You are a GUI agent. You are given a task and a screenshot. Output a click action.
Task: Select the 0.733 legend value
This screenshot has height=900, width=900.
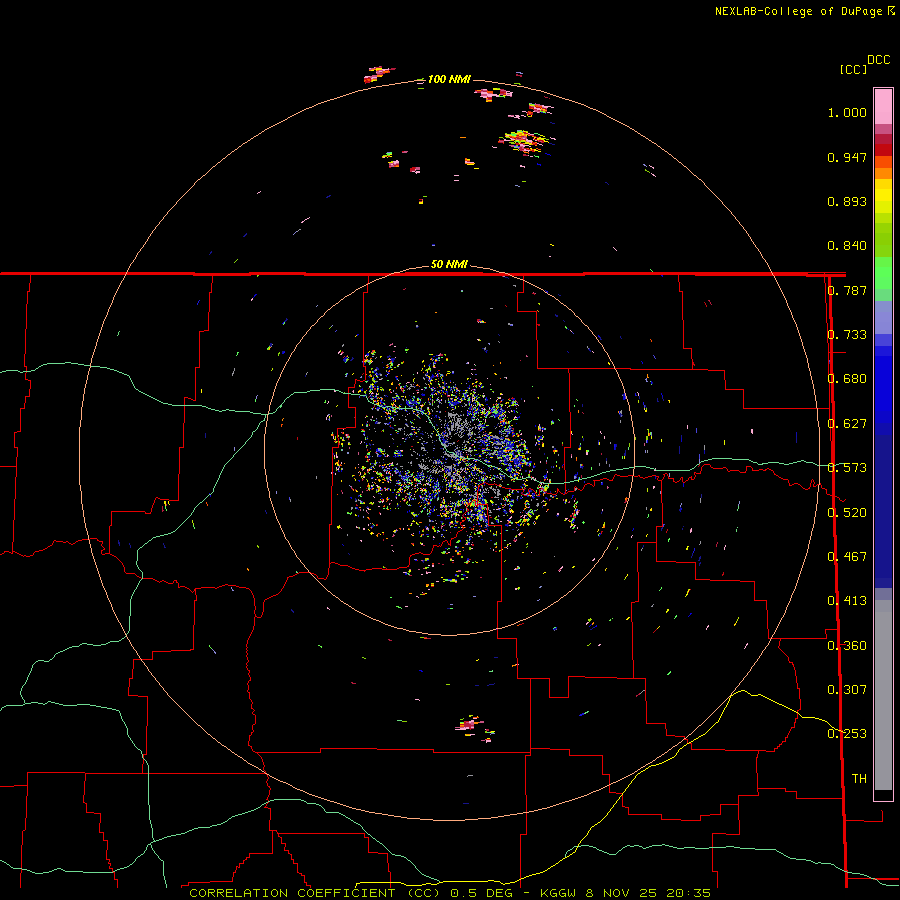(x=847, y=335)
